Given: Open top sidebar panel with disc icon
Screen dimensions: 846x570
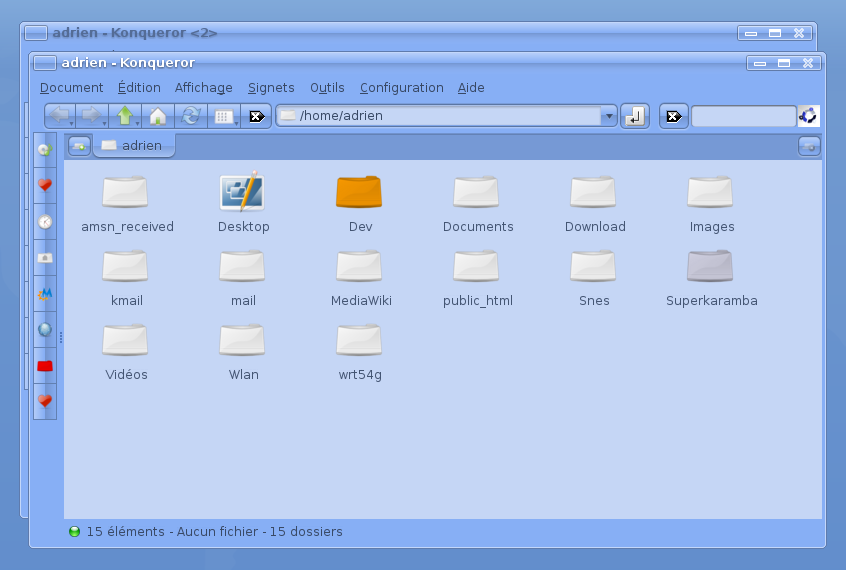Looking at the screenshot, I should pyautogui.click(x=45, y=150).
